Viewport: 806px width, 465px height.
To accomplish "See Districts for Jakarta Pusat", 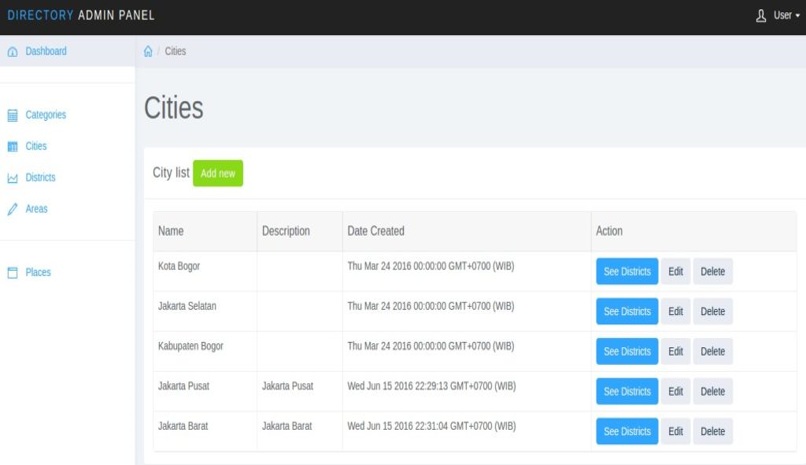I will click(627, 392).
